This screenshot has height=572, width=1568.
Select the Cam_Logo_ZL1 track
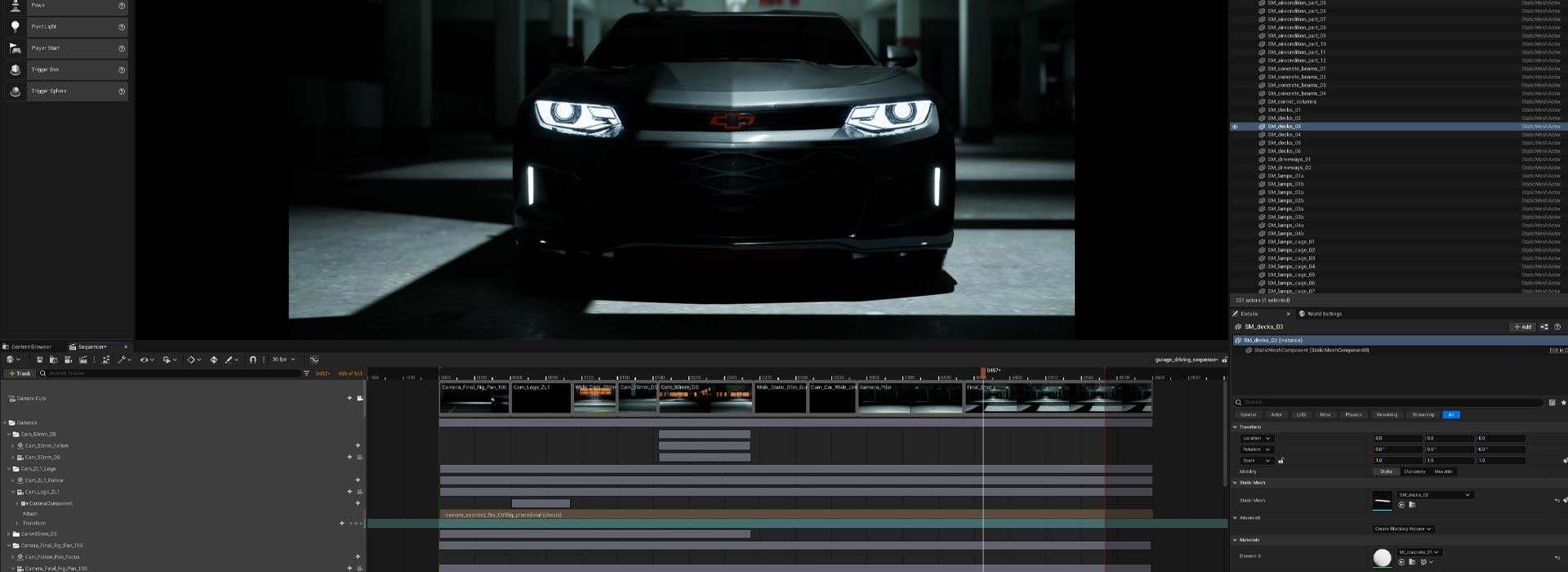(42, 492)
